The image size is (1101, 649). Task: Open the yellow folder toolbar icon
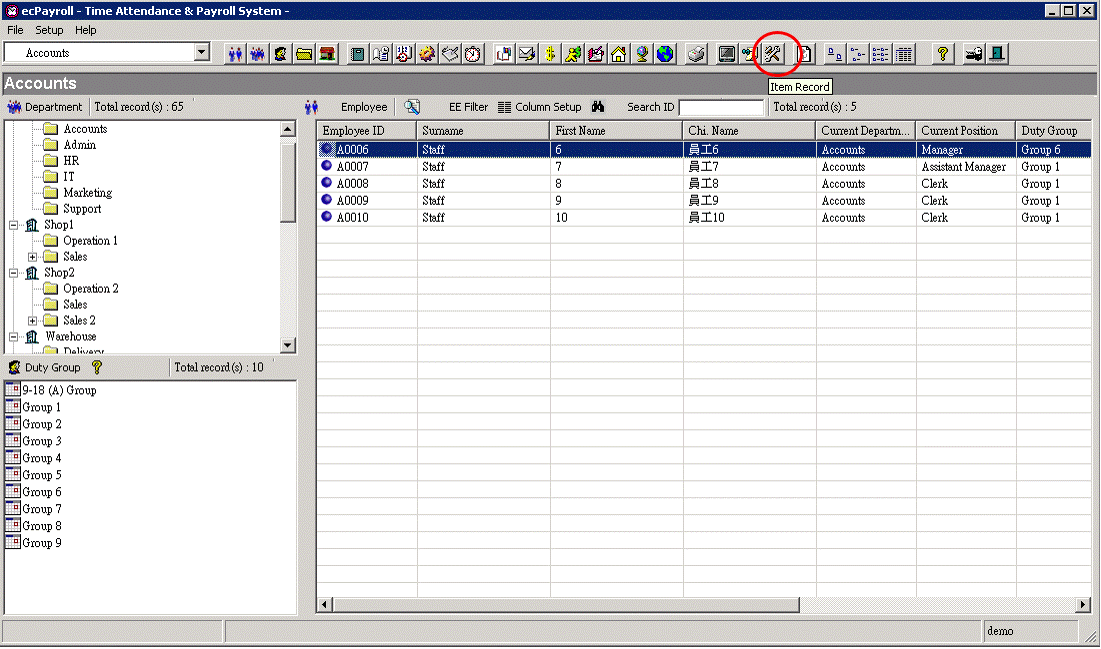coord(304,53)
